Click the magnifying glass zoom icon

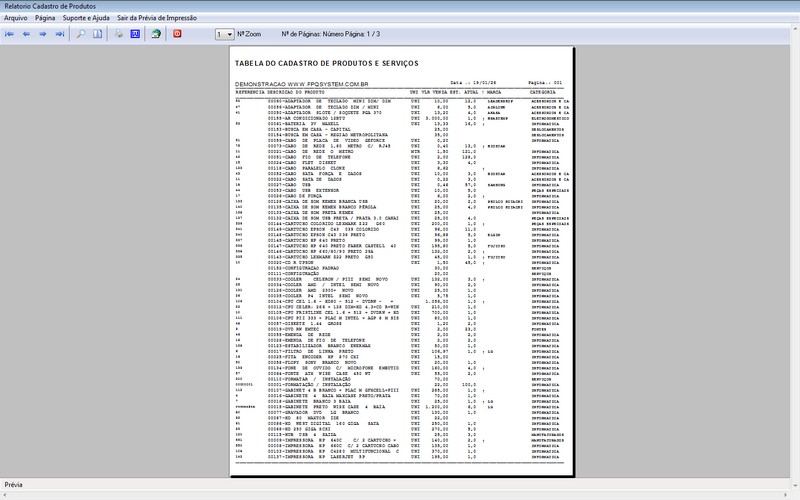click(81, 34)
